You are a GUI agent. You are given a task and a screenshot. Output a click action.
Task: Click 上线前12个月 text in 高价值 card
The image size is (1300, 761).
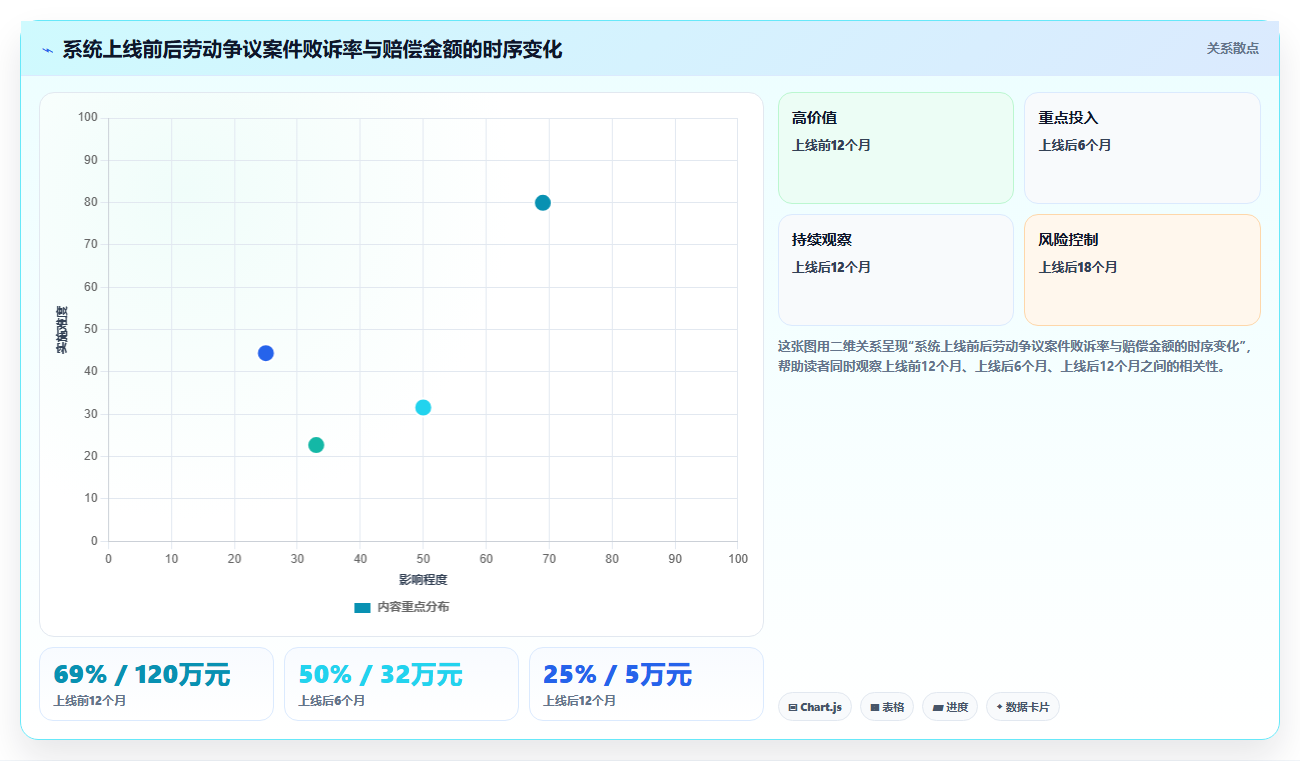click(x=831, y=145)
